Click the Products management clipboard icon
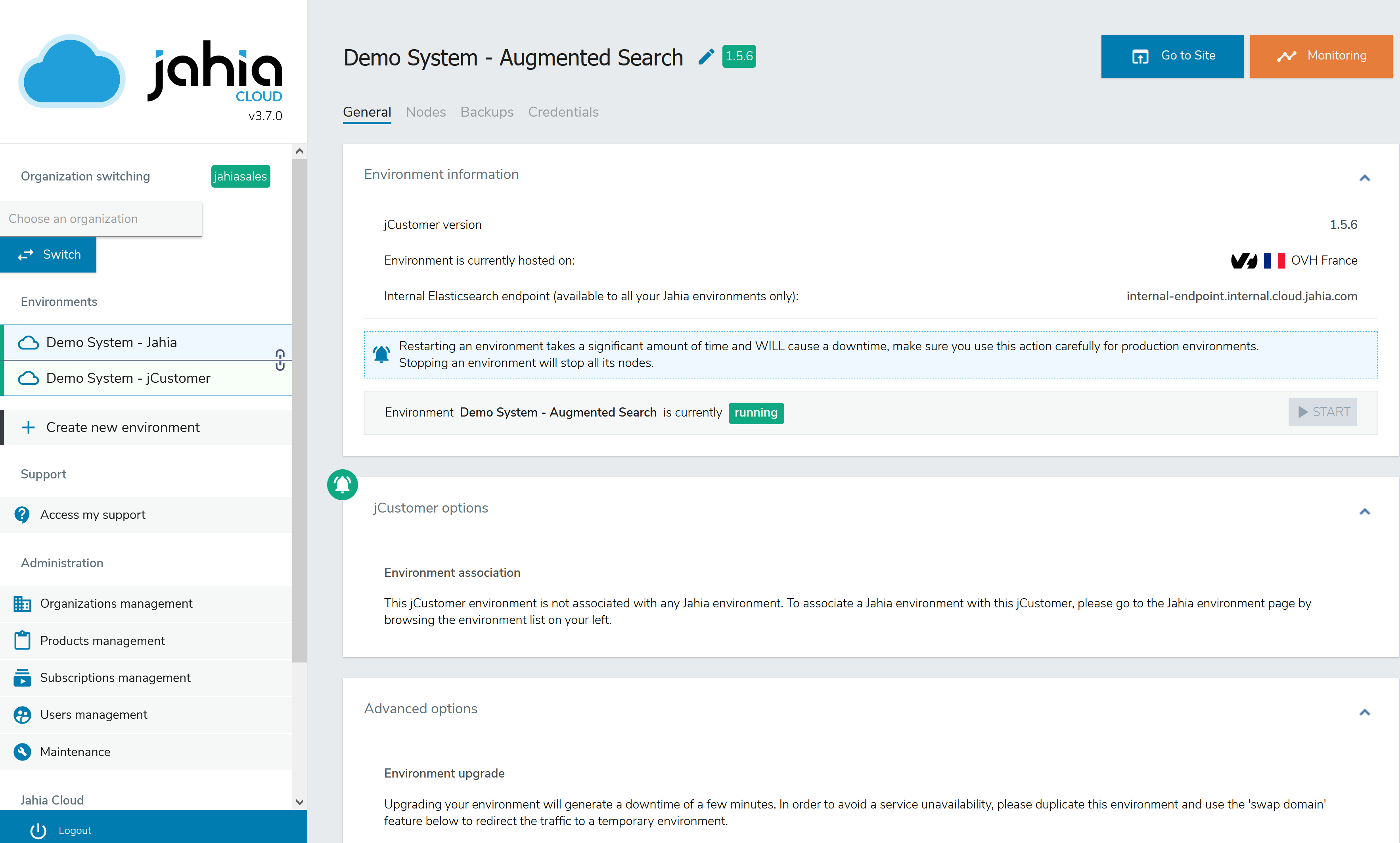 22,640
